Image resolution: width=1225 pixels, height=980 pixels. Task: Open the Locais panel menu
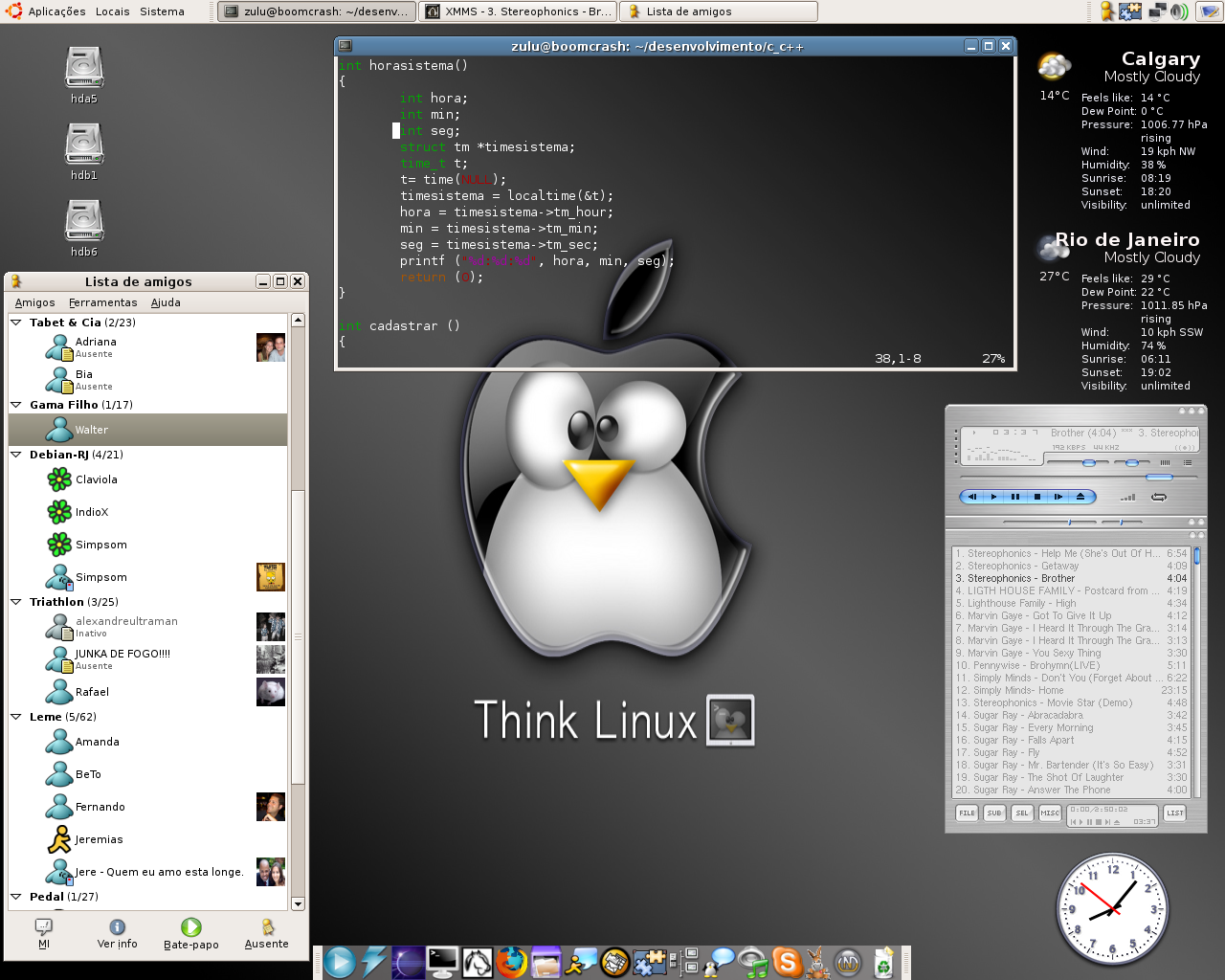112,11
